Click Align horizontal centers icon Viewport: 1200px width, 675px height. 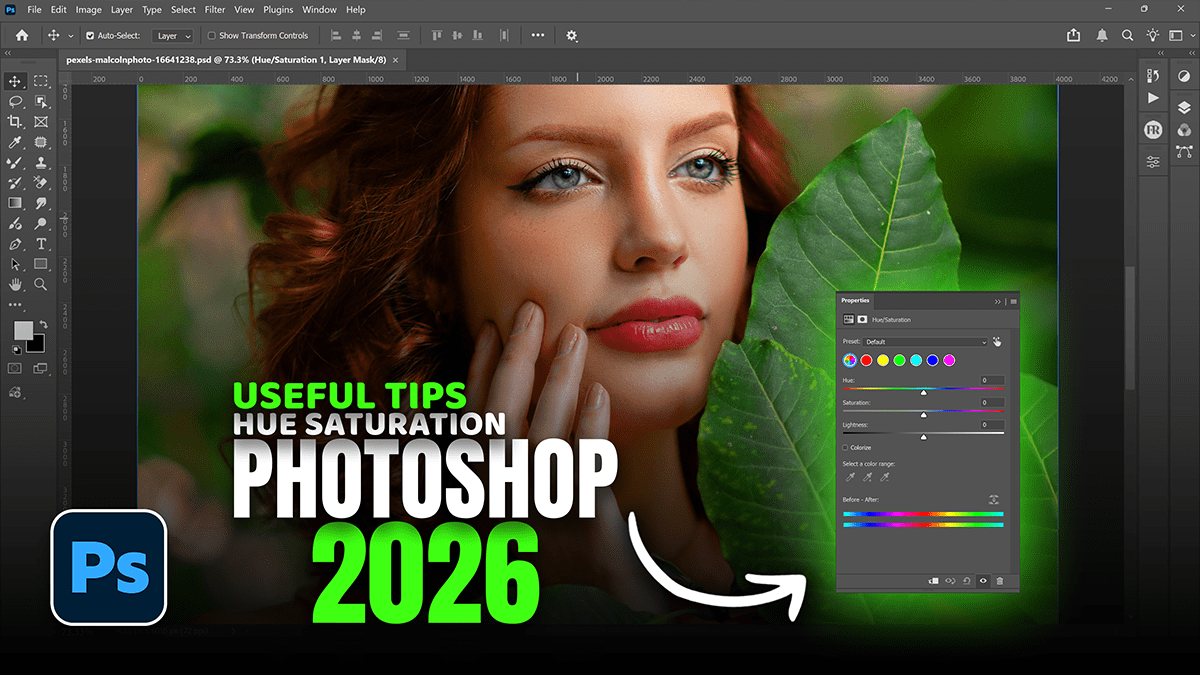(358, 35)
